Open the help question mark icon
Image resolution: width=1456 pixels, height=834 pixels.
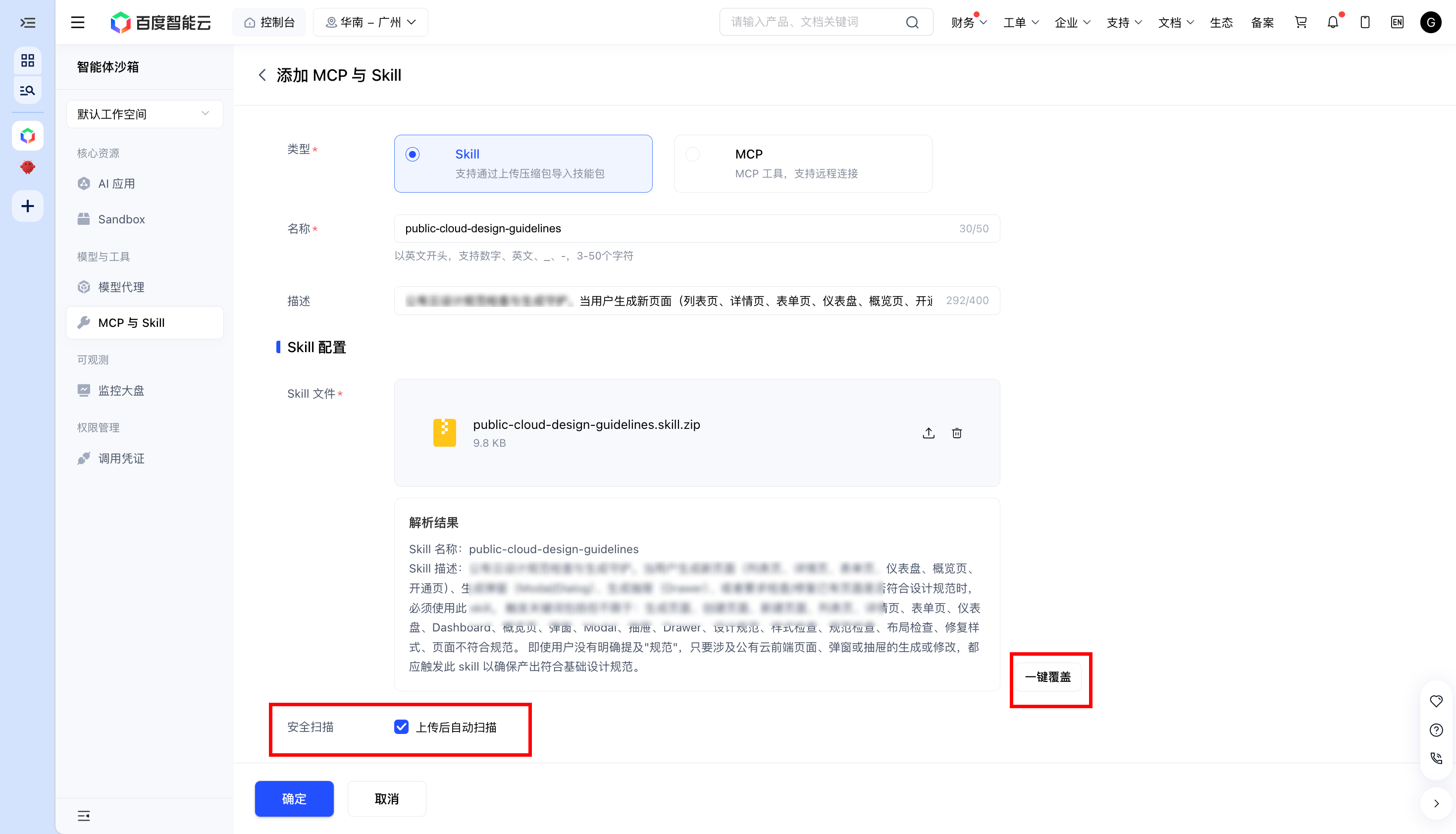(x=1436, y=730)
